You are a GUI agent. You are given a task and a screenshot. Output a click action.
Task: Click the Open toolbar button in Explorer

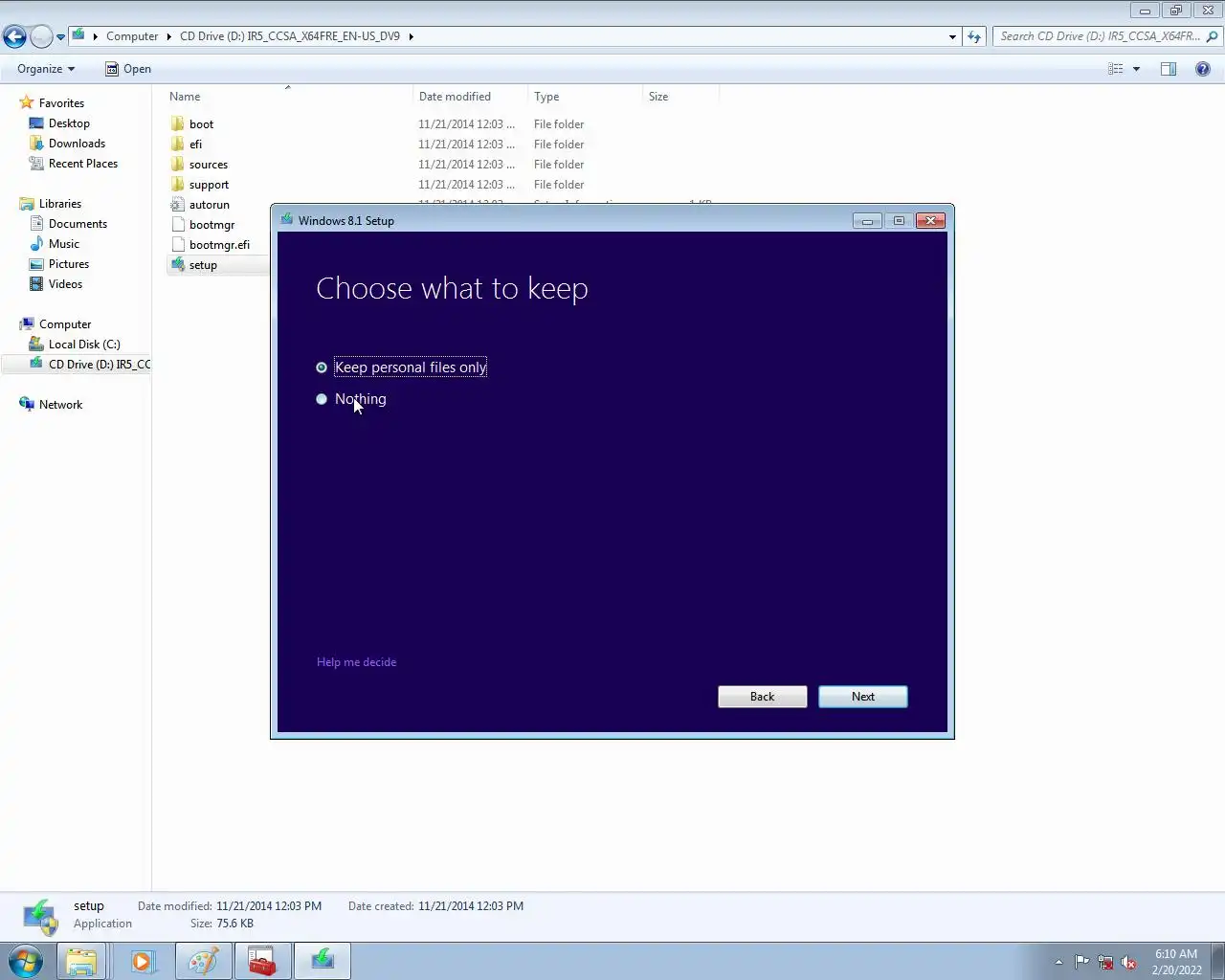tap(127, 69)
